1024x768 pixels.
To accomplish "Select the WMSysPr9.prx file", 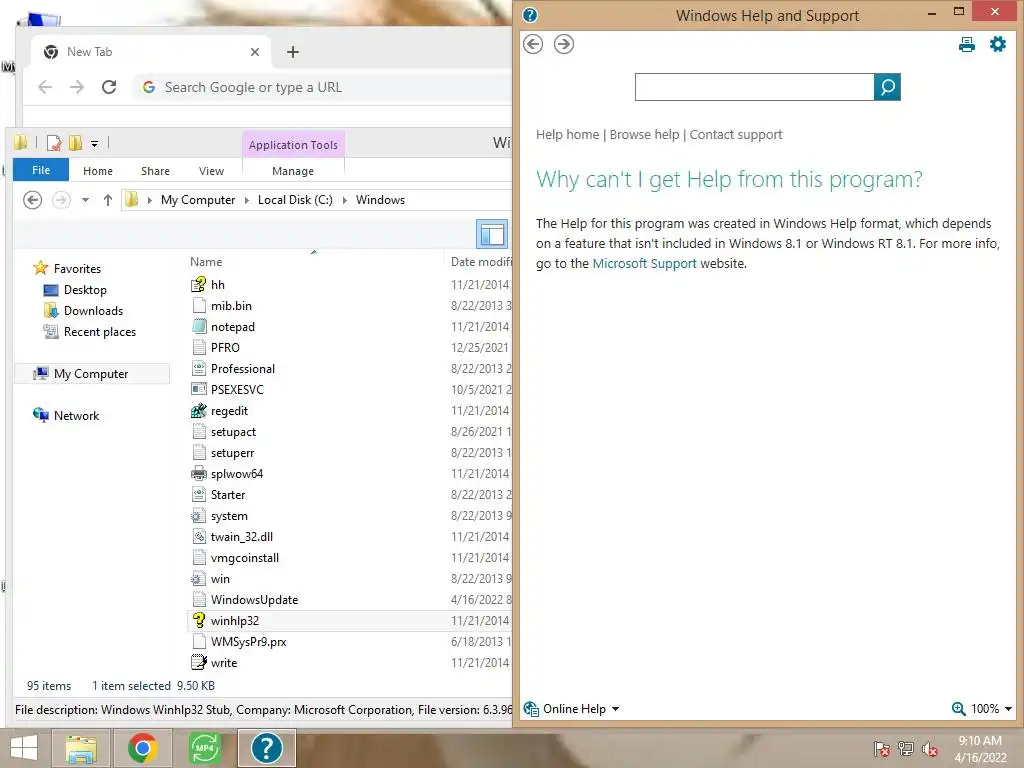I will (x=248, y=641).
